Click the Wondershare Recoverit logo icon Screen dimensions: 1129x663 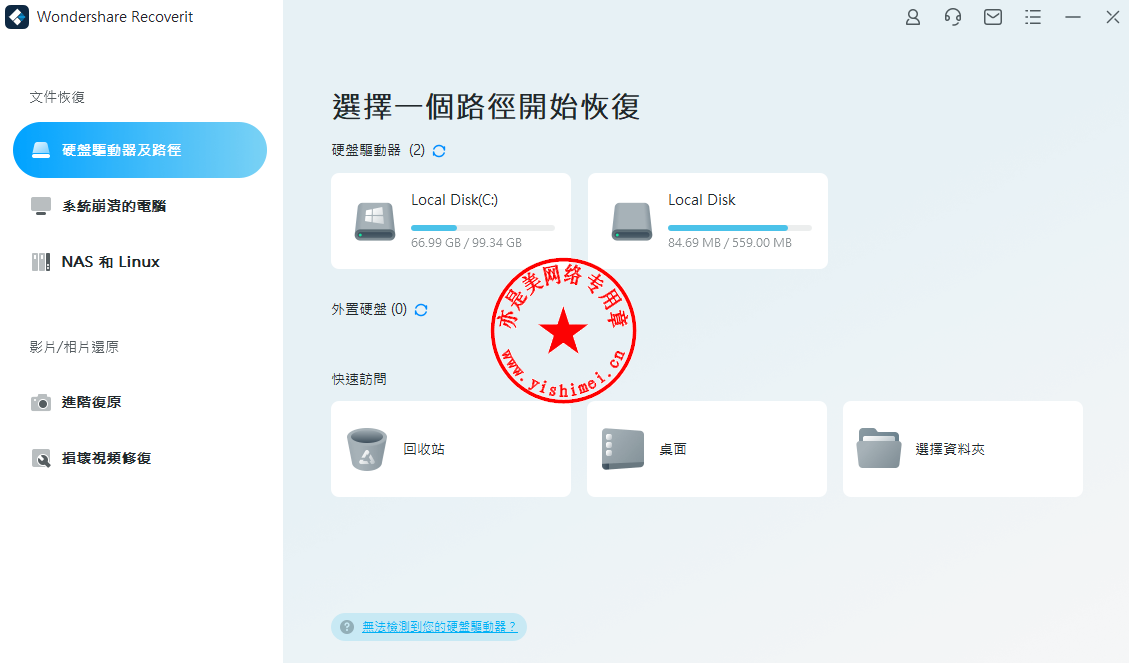tap(16, 17)
